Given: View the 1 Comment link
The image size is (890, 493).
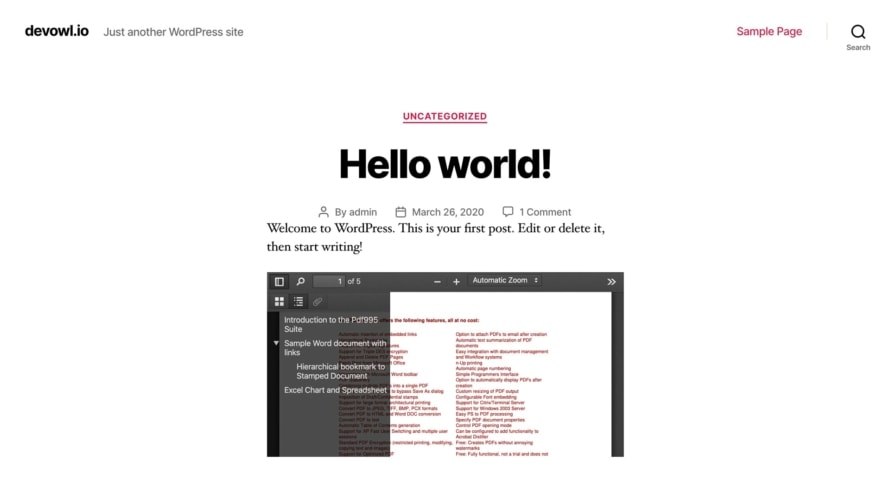Looking at the screenshot, I should pos(545,212).
